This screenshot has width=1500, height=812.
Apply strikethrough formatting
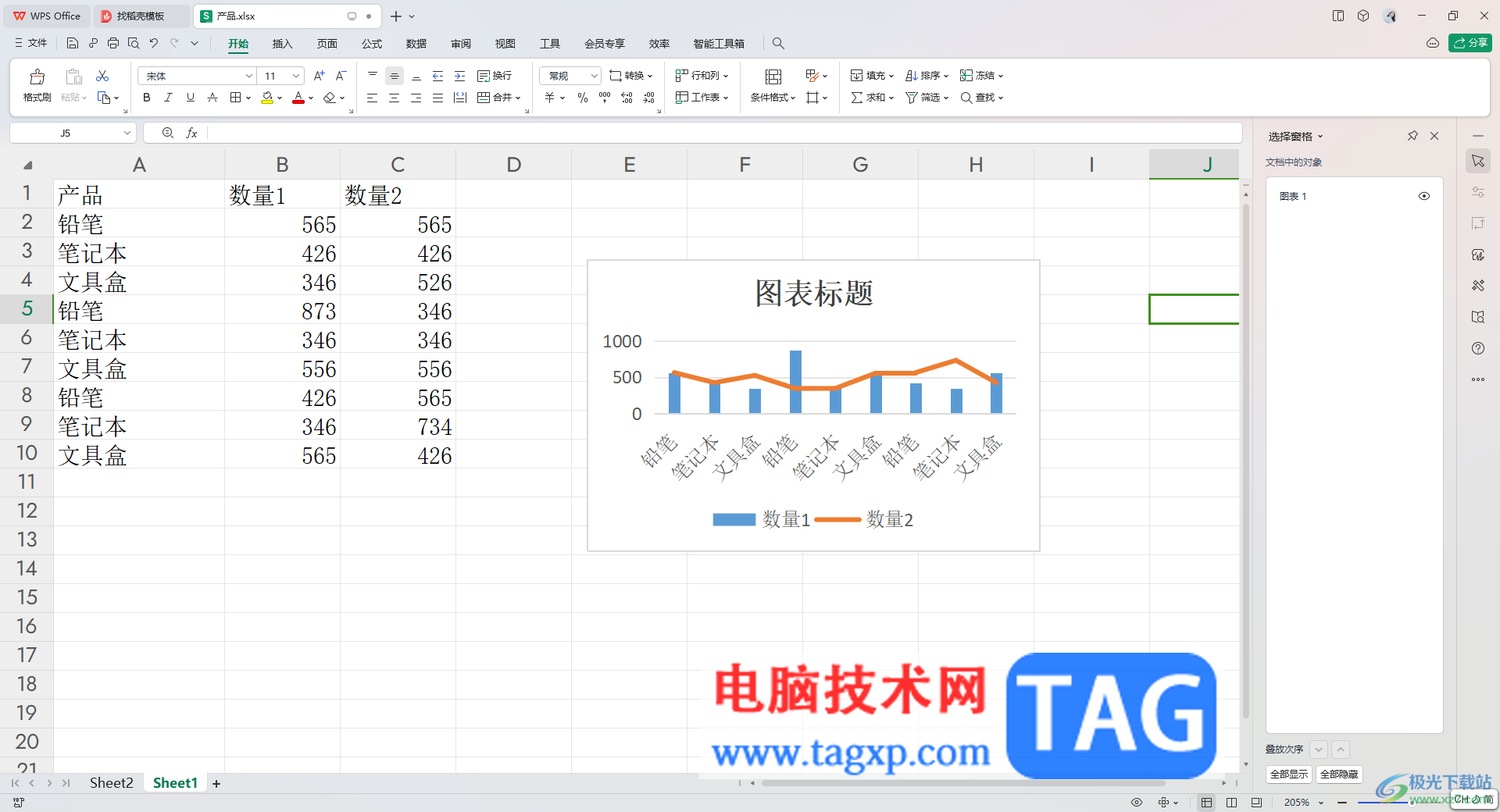point(212,98)
